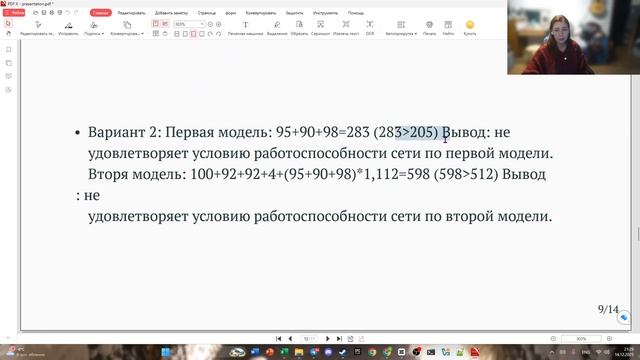Image resolution: width=640 pixels, height=360 pixels.
Task: Click the status bar zoom out button
Action: (553, 339)
